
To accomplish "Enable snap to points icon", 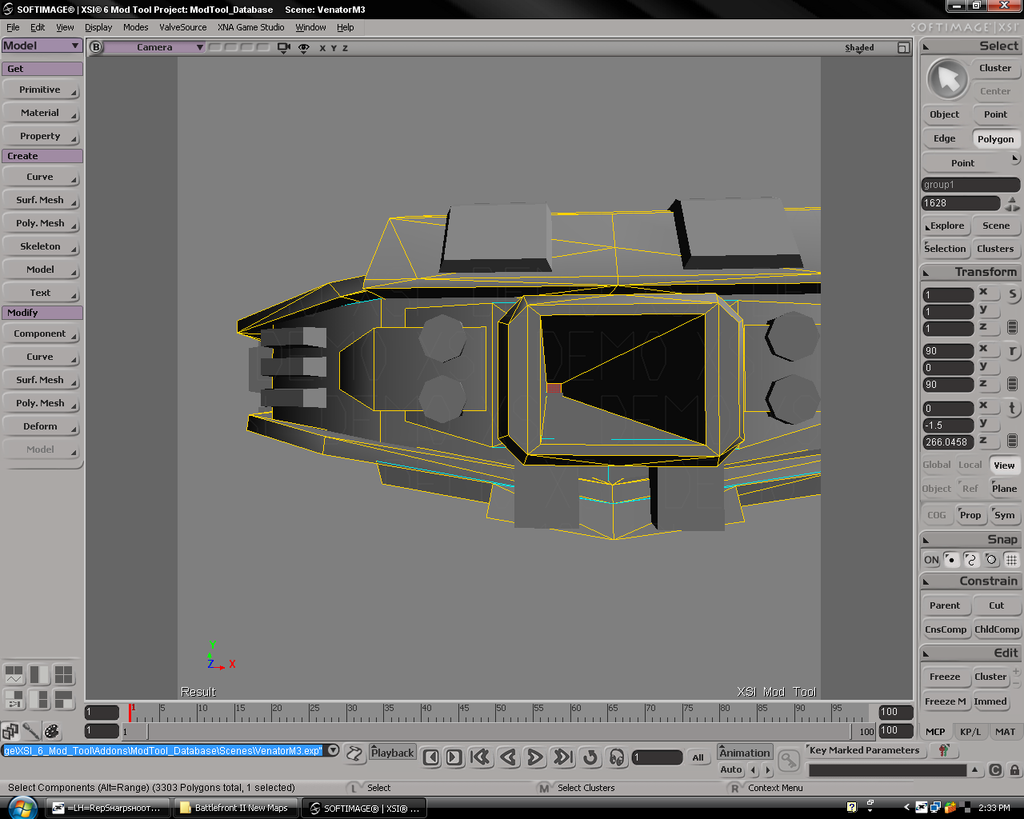I will pyautogui.click(x=952, y=560).
